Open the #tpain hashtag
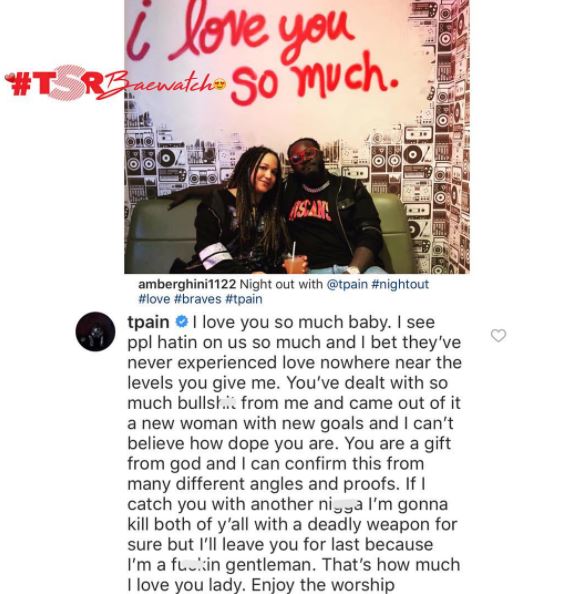The height and width of the screenshot is (594, 582). coord(244,299)
